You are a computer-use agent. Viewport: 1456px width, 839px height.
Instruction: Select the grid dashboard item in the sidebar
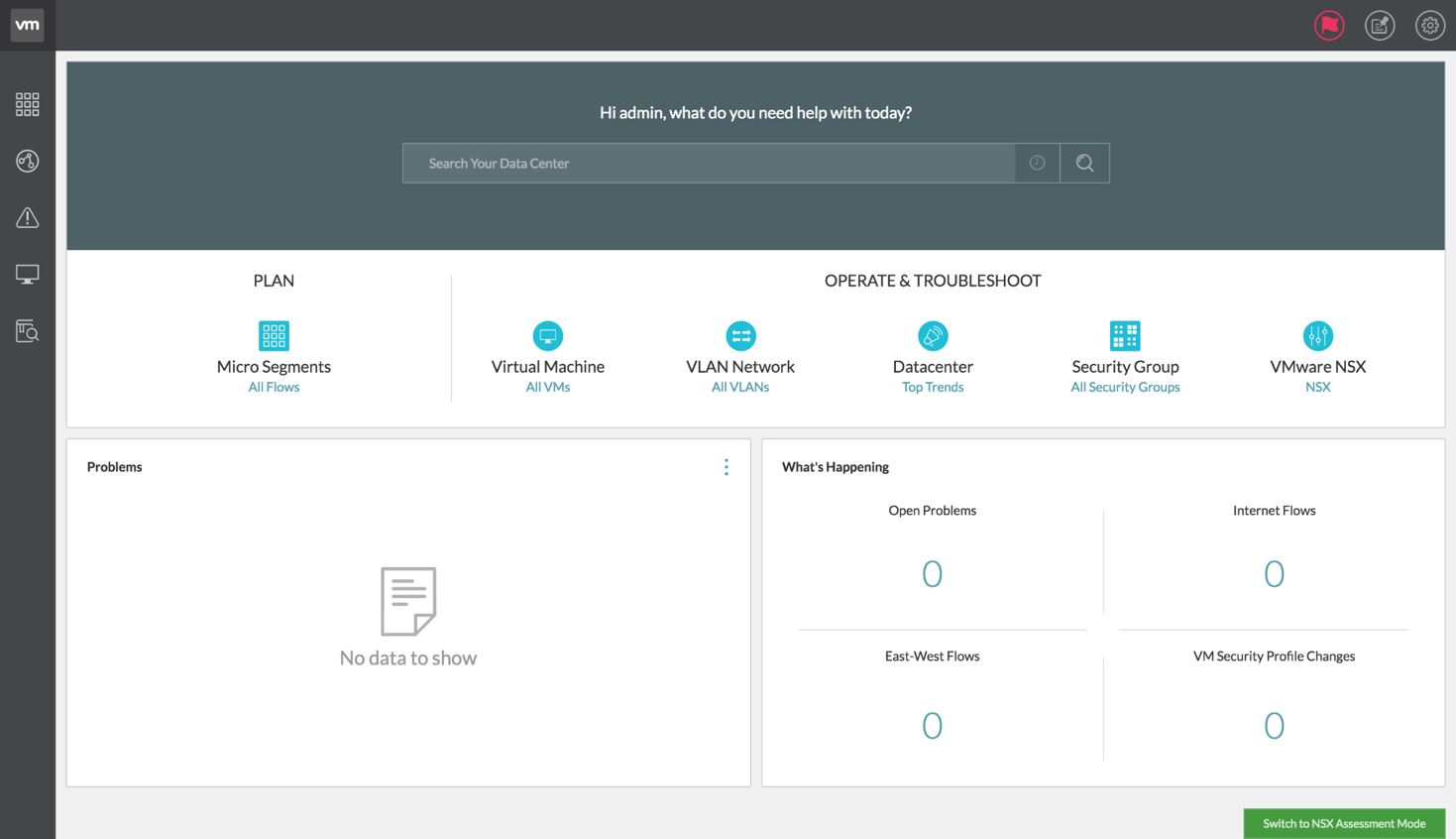[27, 103]
